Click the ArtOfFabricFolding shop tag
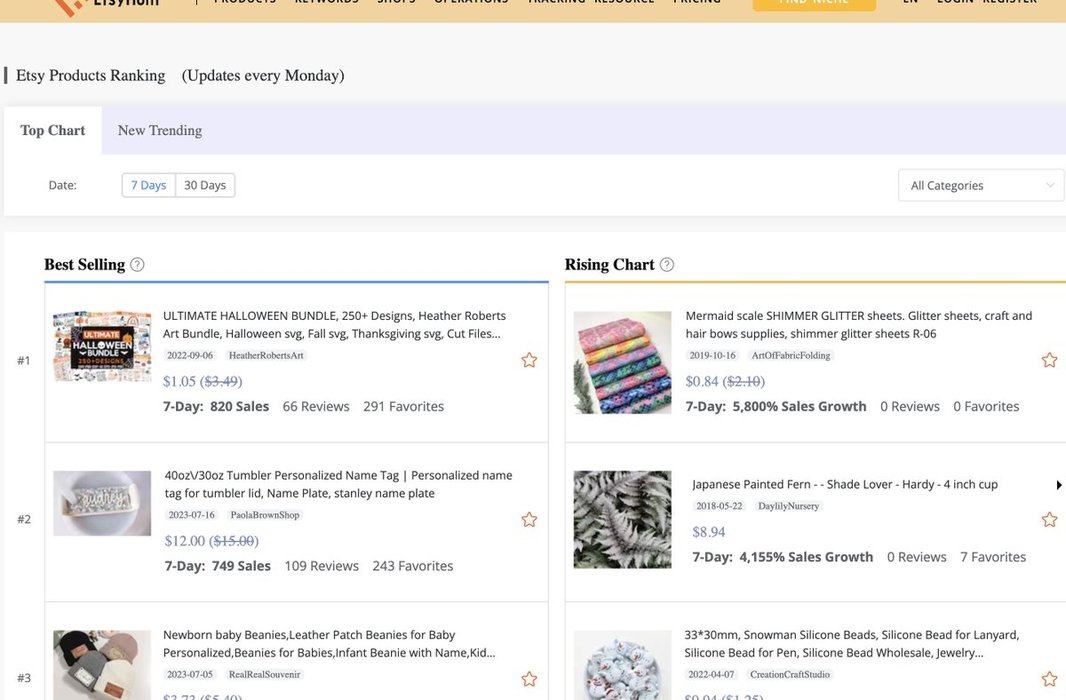1066x700 pixels. pyautogui.click(x=790, y=355)
